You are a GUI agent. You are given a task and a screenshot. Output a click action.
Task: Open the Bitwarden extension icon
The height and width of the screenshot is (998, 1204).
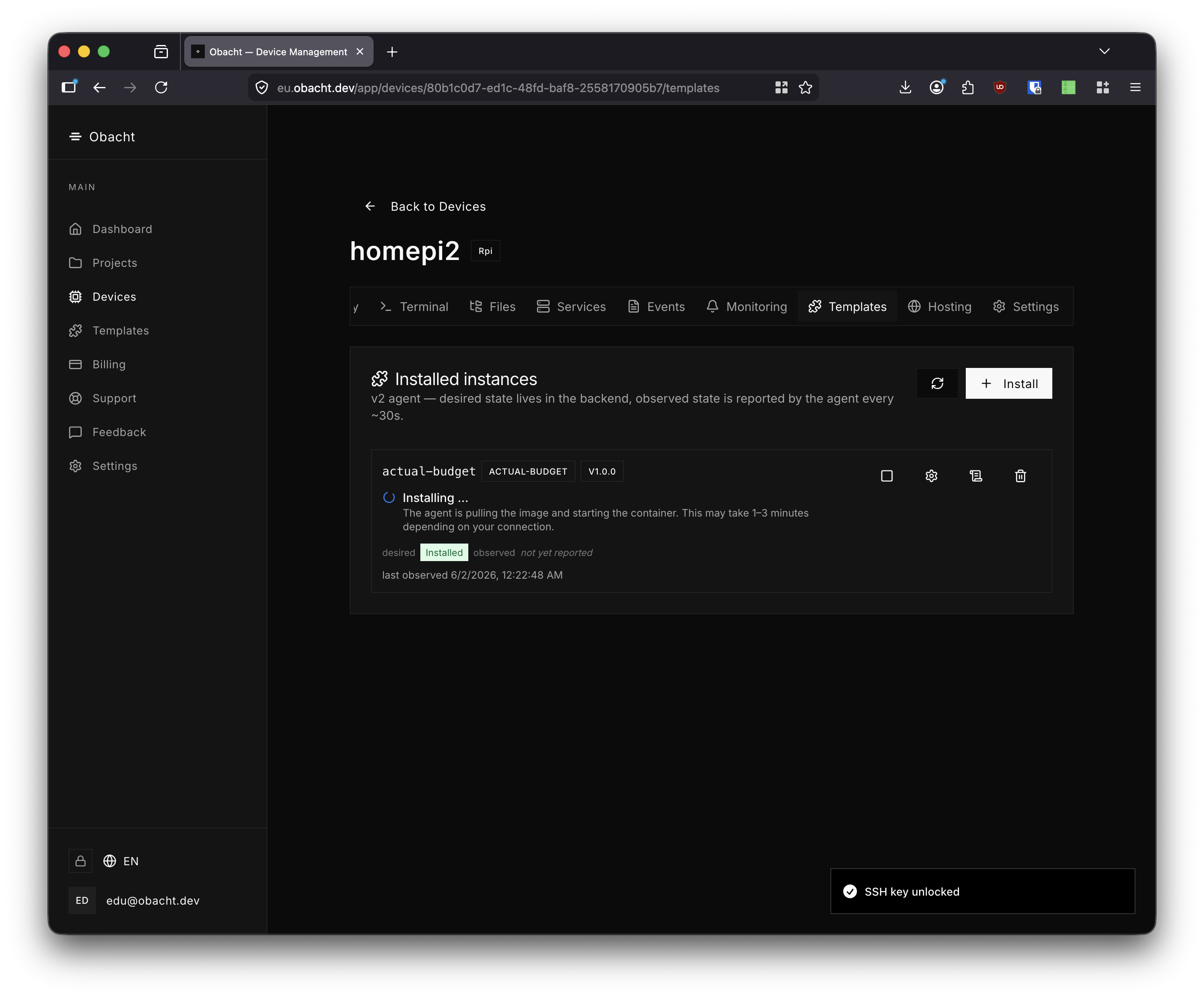pyautogui.click(x=1034, y=87)
